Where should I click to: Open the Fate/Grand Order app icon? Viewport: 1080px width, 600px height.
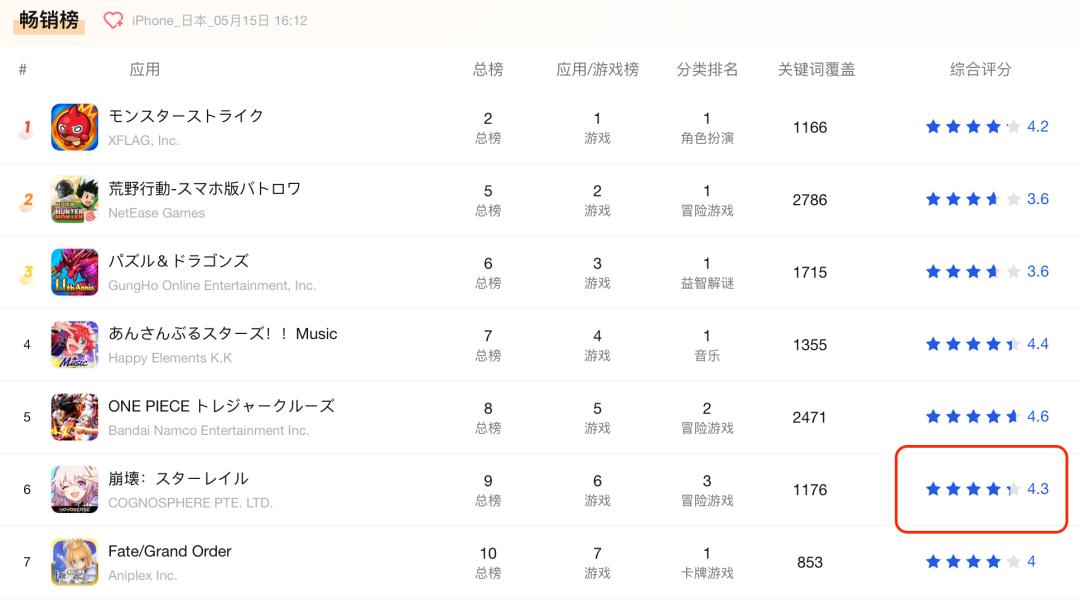click(75, 562)
